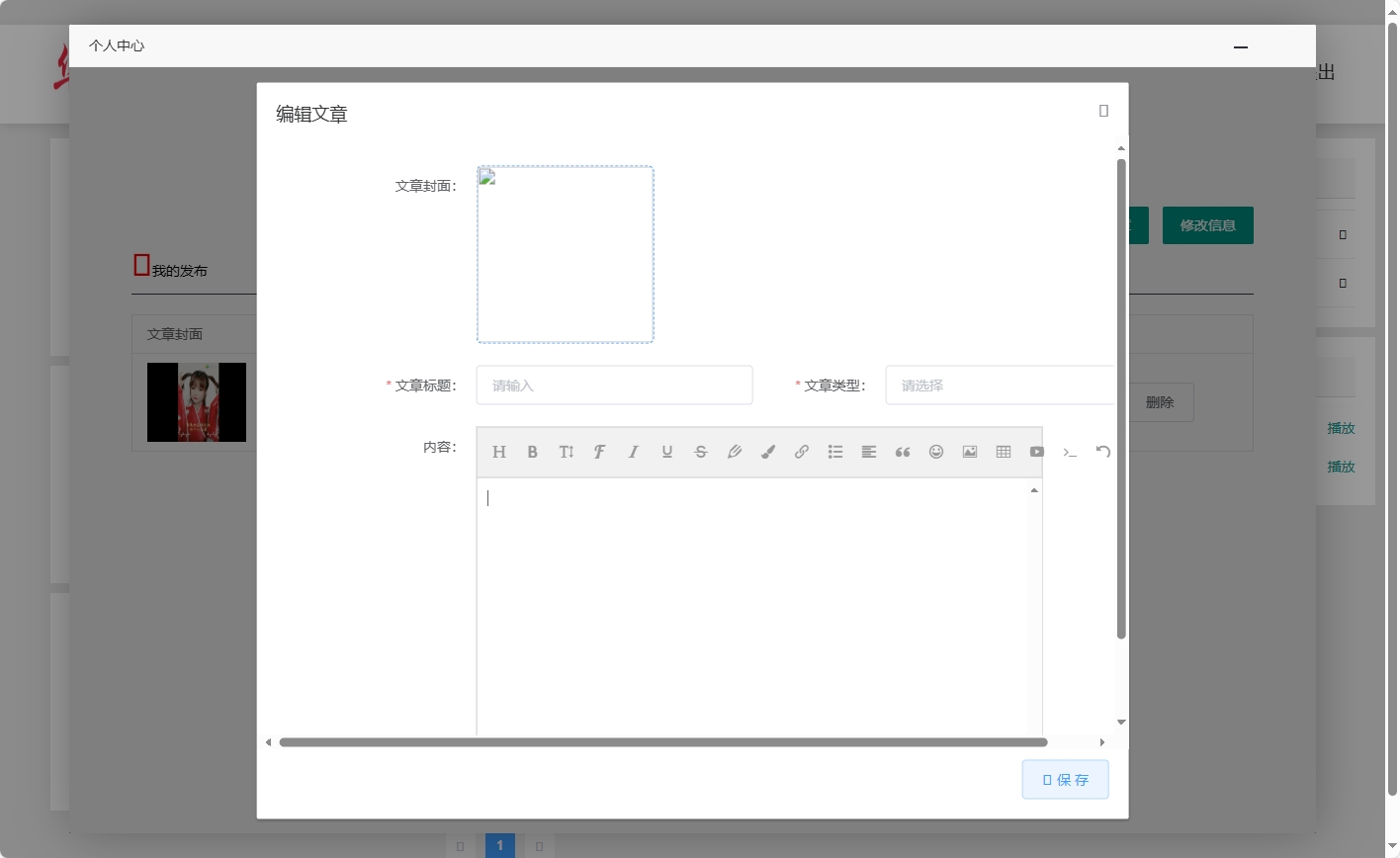Click the article cover upload area
Image resolution: width=1400 pixels, height=858 pixels.
coord(565,254)
